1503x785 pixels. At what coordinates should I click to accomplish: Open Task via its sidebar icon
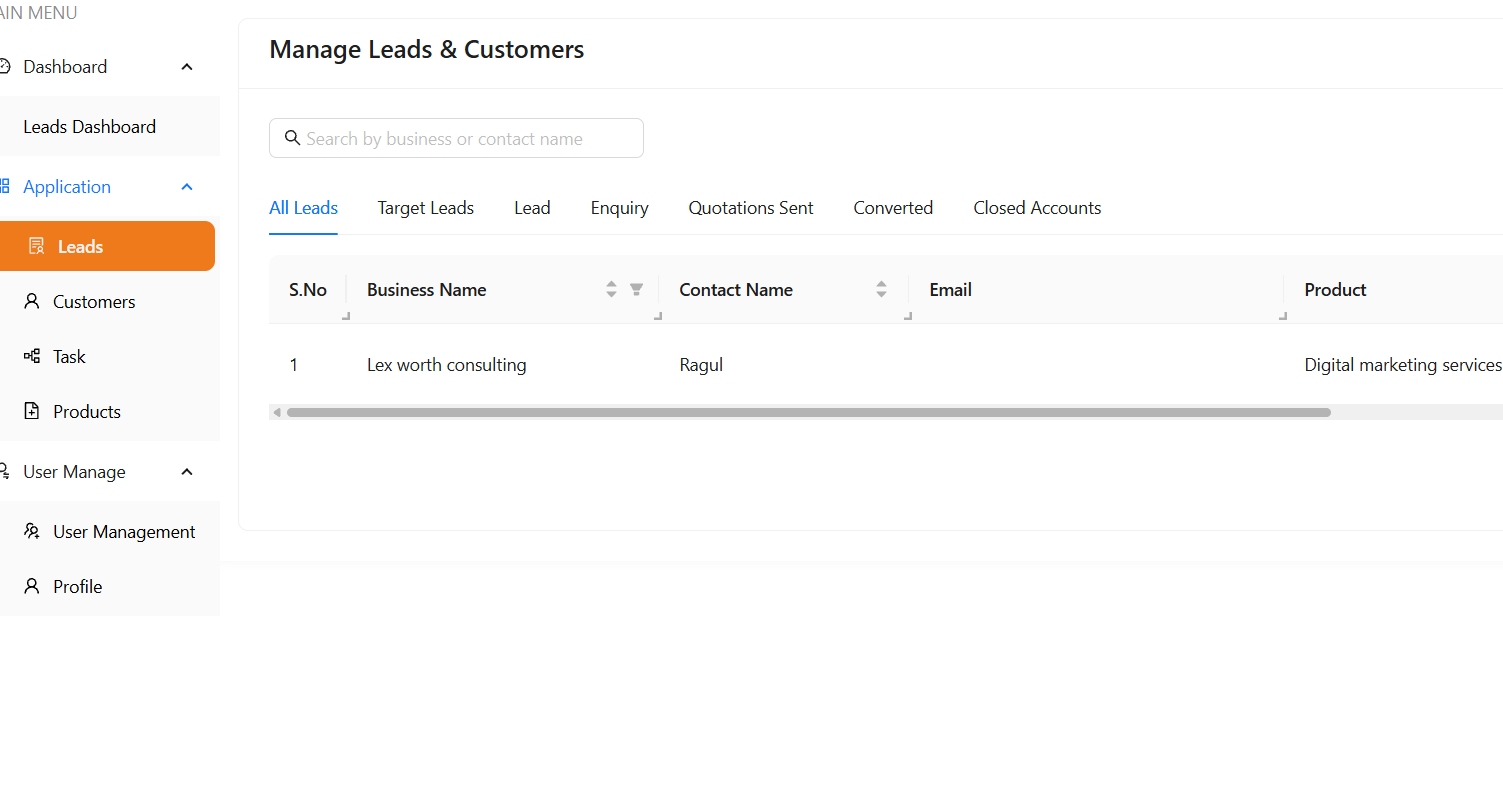pyautogui.click(x=31, y=356)
